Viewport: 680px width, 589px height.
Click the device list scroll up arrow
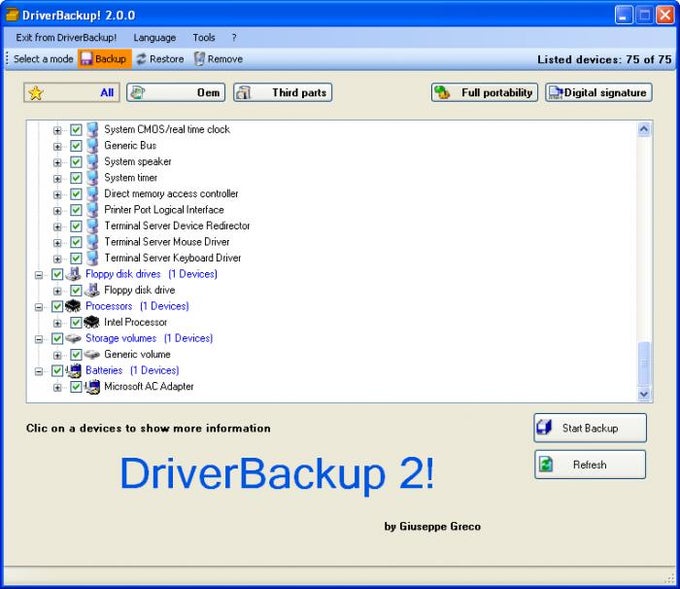[644, 129]
